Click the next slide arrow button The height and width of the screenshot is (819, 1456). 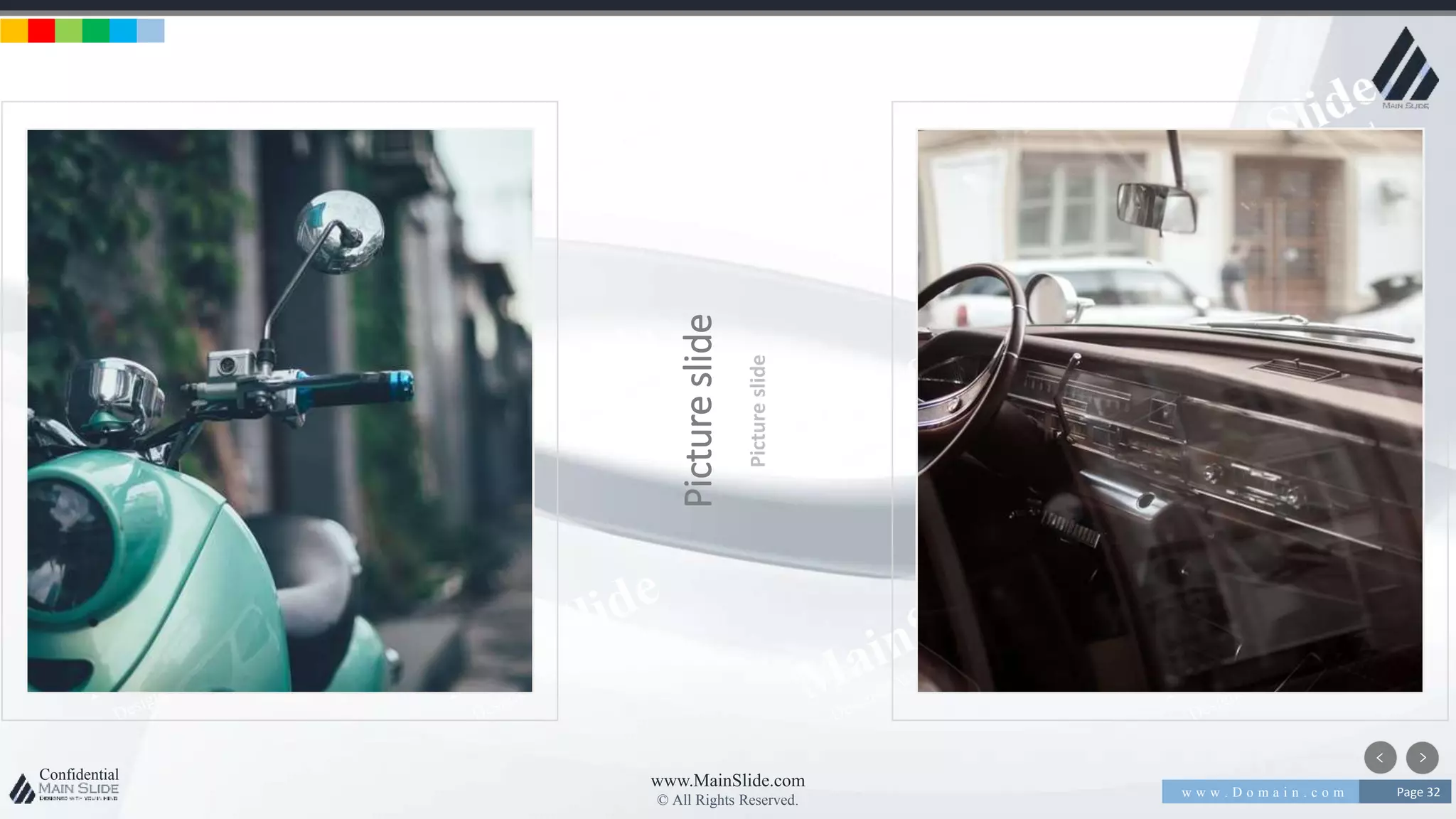coord(1422,757)
